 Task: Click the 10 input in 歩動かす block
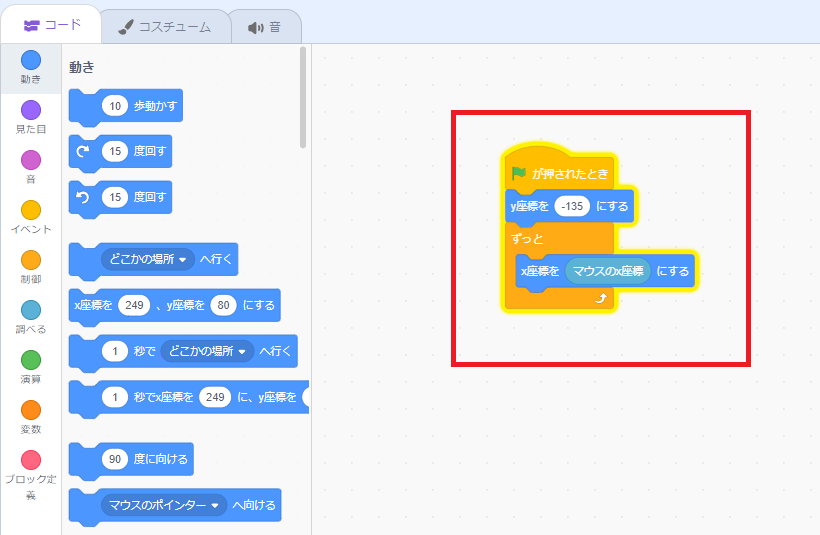coord(115,105)
